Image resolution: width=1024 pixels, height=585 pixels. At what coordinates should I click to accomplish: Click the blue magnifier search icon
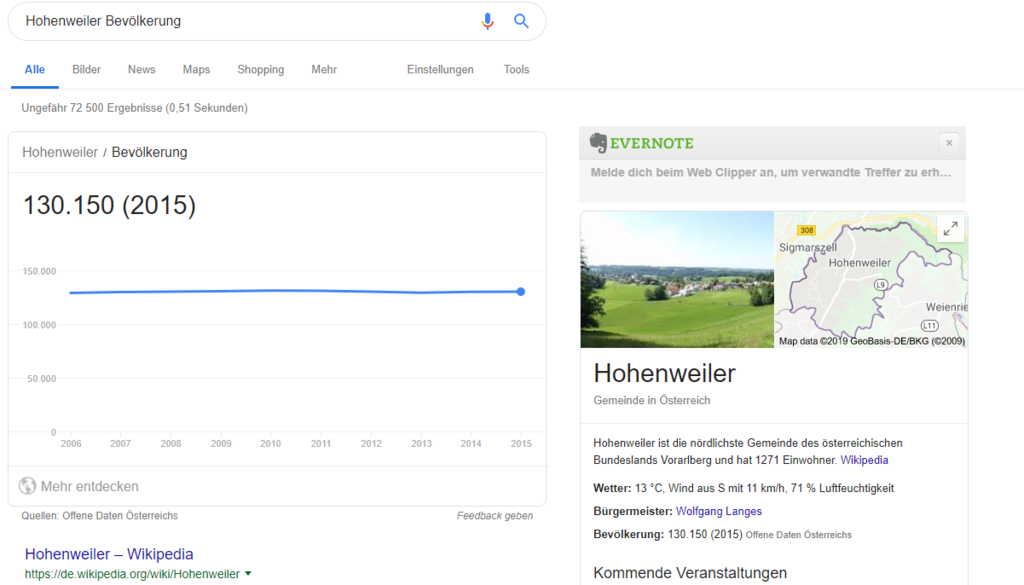[521, 21]
